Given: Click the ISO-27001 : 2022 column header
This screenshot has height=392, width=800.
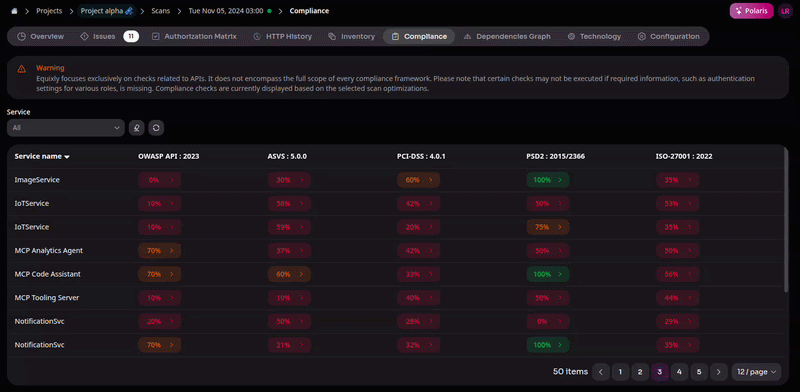Looking at the screenshot, I should tap(684, 157).
